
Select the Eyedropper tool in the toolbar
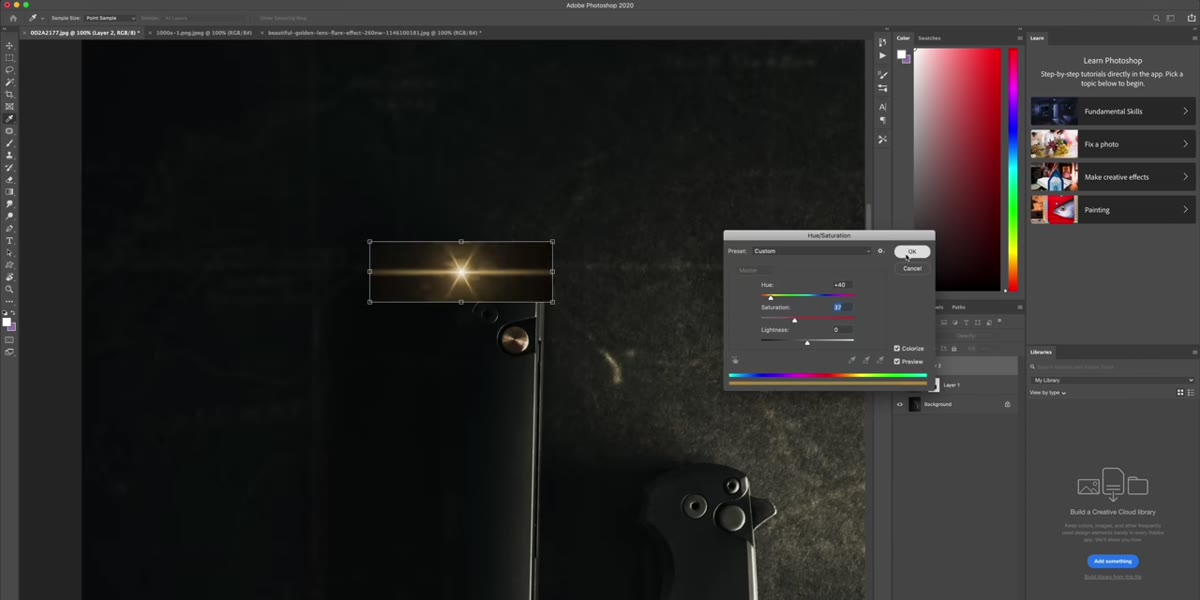(10, 118)
